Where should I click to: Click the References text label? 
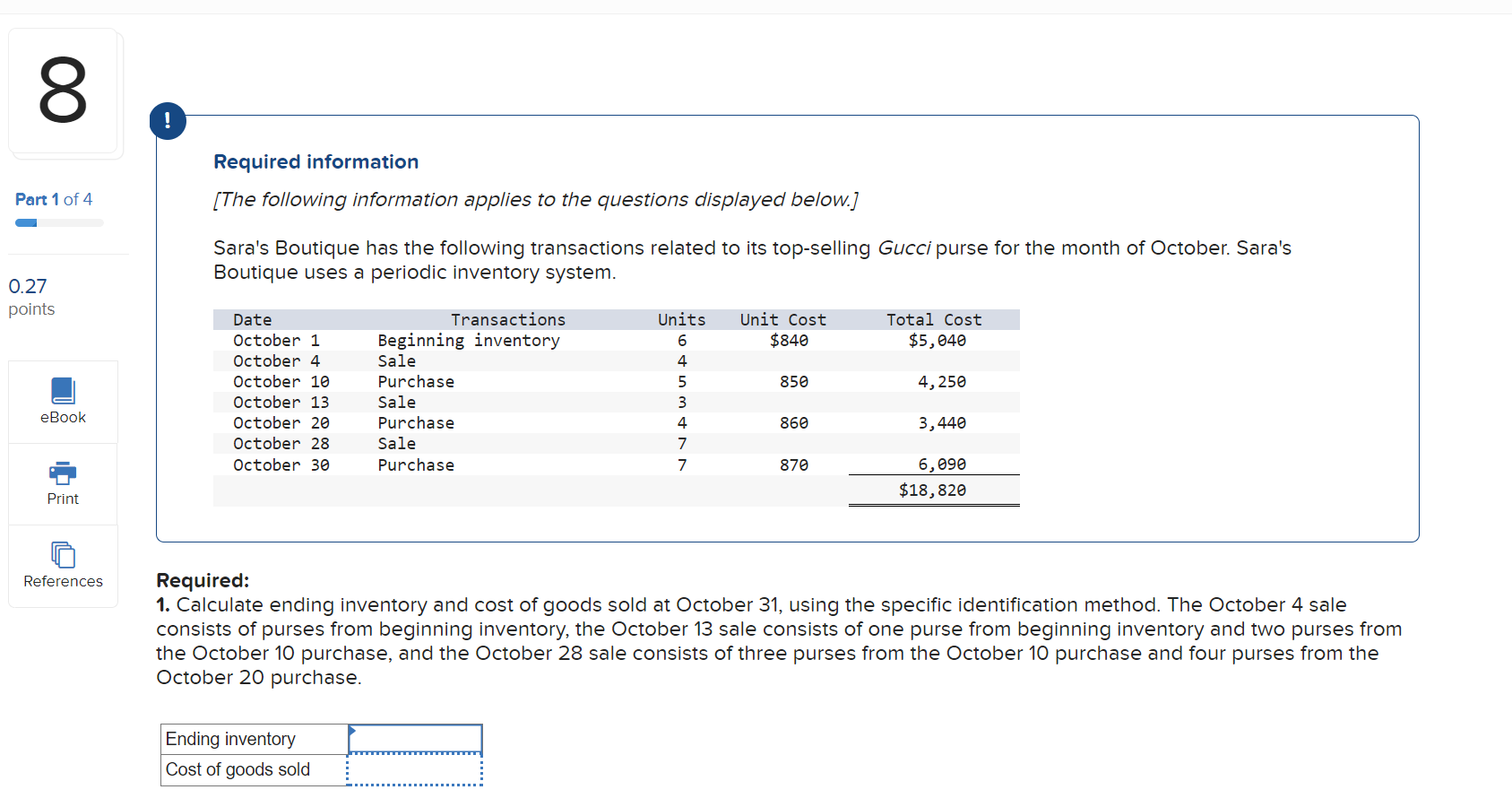(x=63, y=581)
